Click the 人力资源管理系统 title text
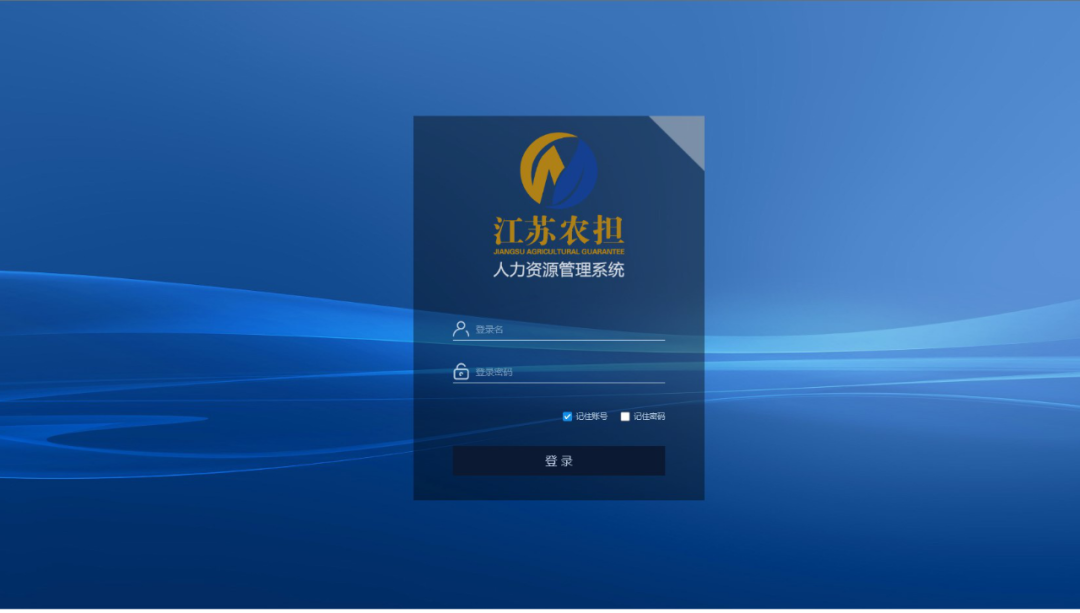The image size is (1080, 613). [559, 270]
